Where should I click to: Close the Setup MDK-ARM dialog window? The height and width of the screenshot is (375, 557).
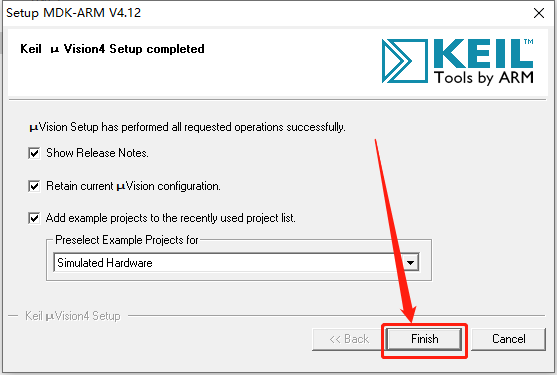tap(539, 13)
